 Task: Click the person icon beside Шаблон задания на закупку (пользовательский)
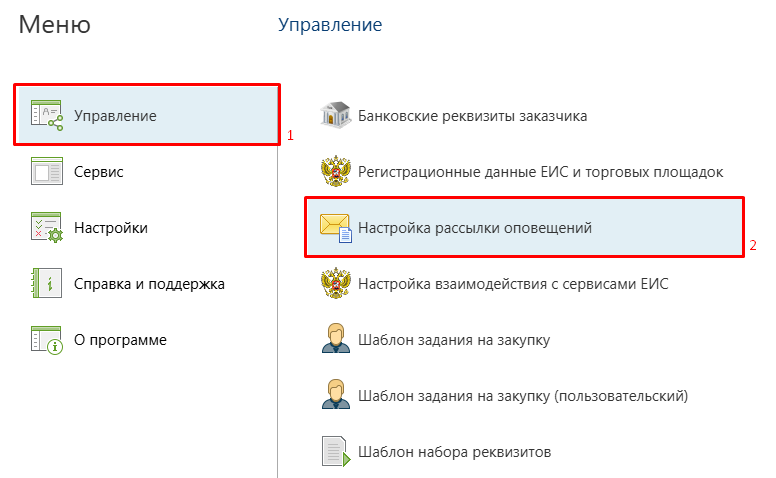click(x=333, y=396)
